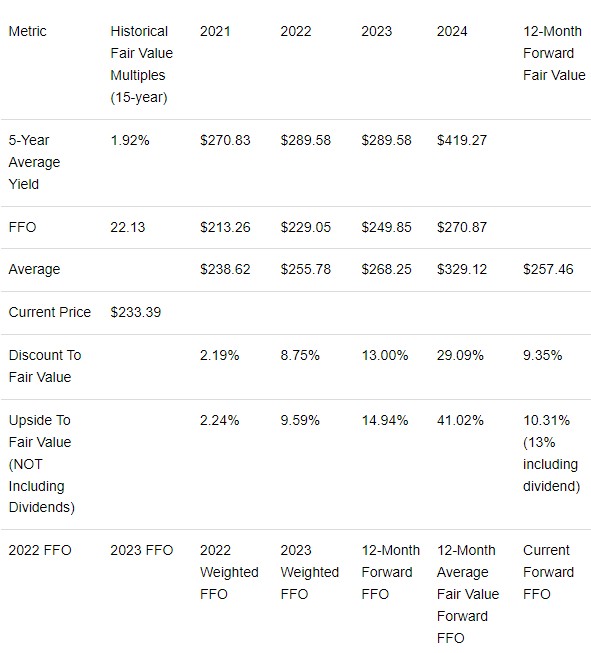Image resolution: width=591 pixels, height=653 pixels.
Task: Select the FFO multiple 22.13 cell
Action: (x=127, y=227)
